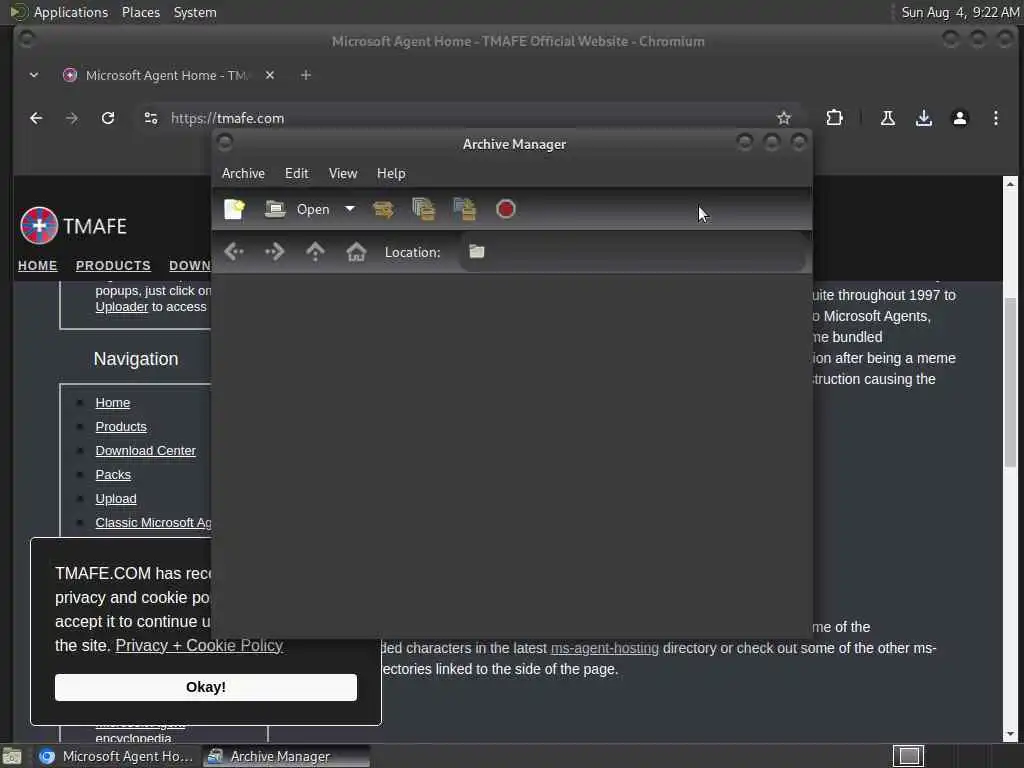Open the Privacy + Cookie Policy link
The width and height of the screenshot is (1024, 768).
(199, 646)
